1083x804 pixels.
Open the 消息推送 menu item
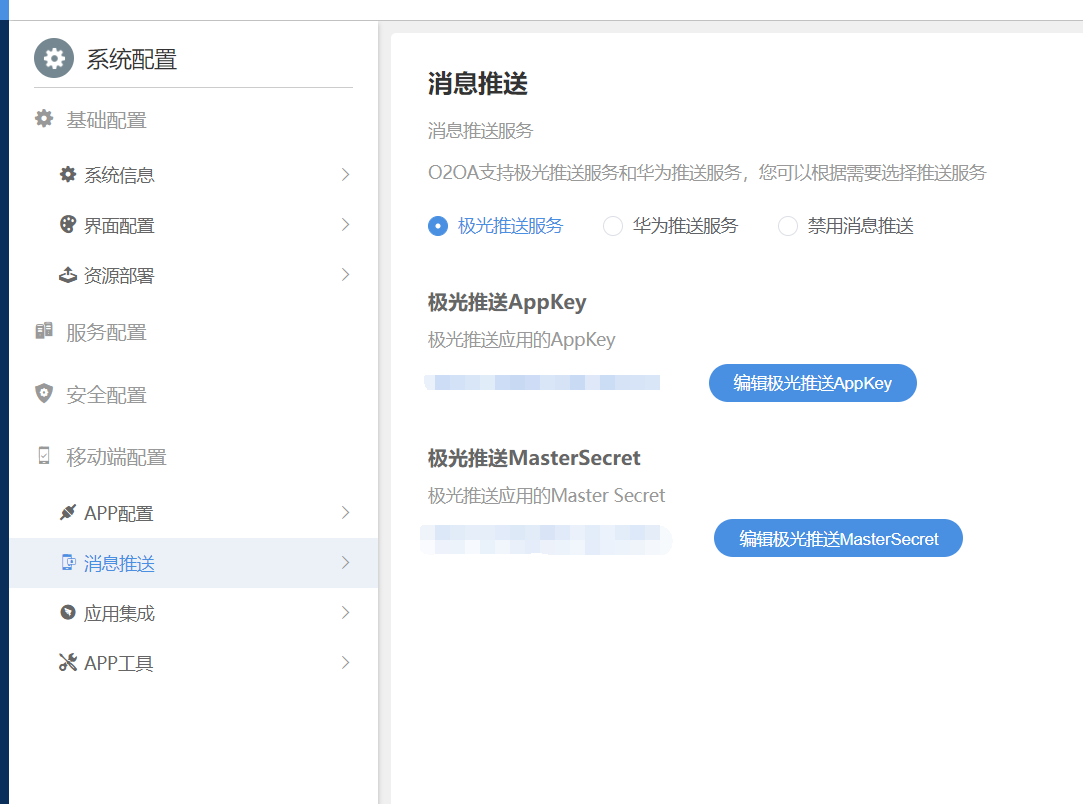(x=119, y=564)
